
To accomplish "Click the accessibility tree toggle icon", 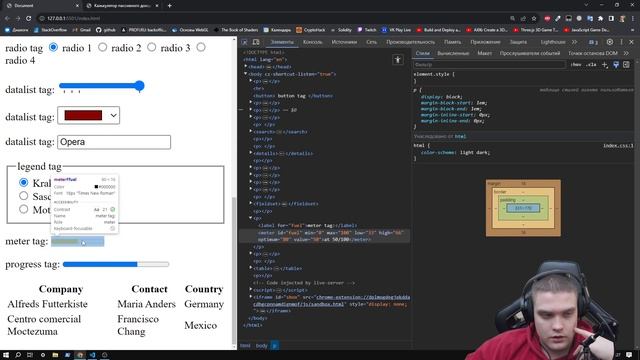I will 398,60.
